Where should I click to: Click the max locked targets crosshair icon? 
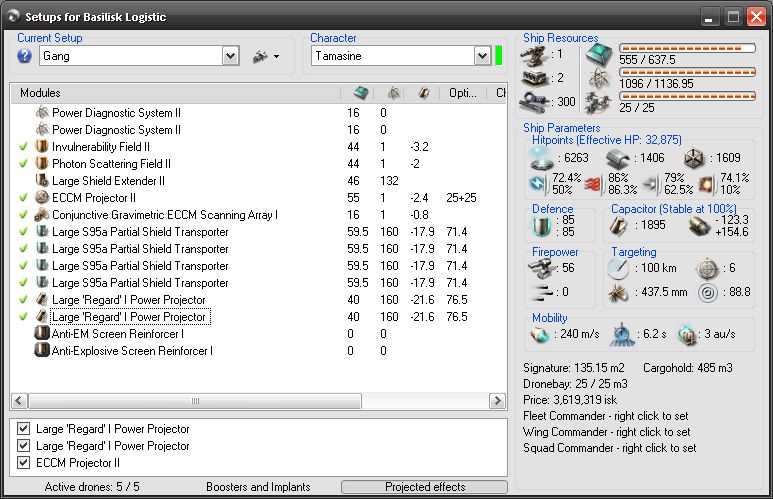tap(707, 268)
